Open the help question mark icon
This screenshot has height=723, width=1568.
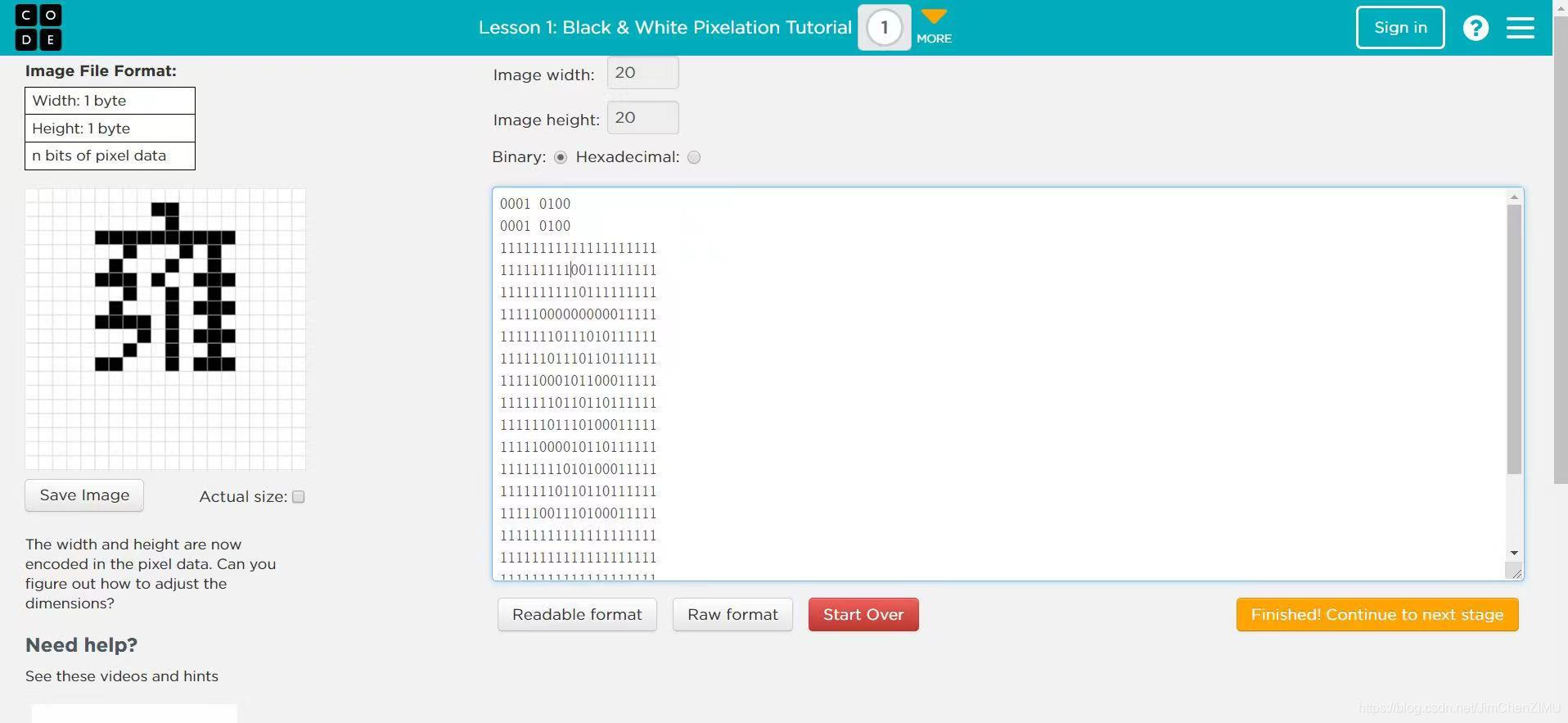tap(1476, 28)
